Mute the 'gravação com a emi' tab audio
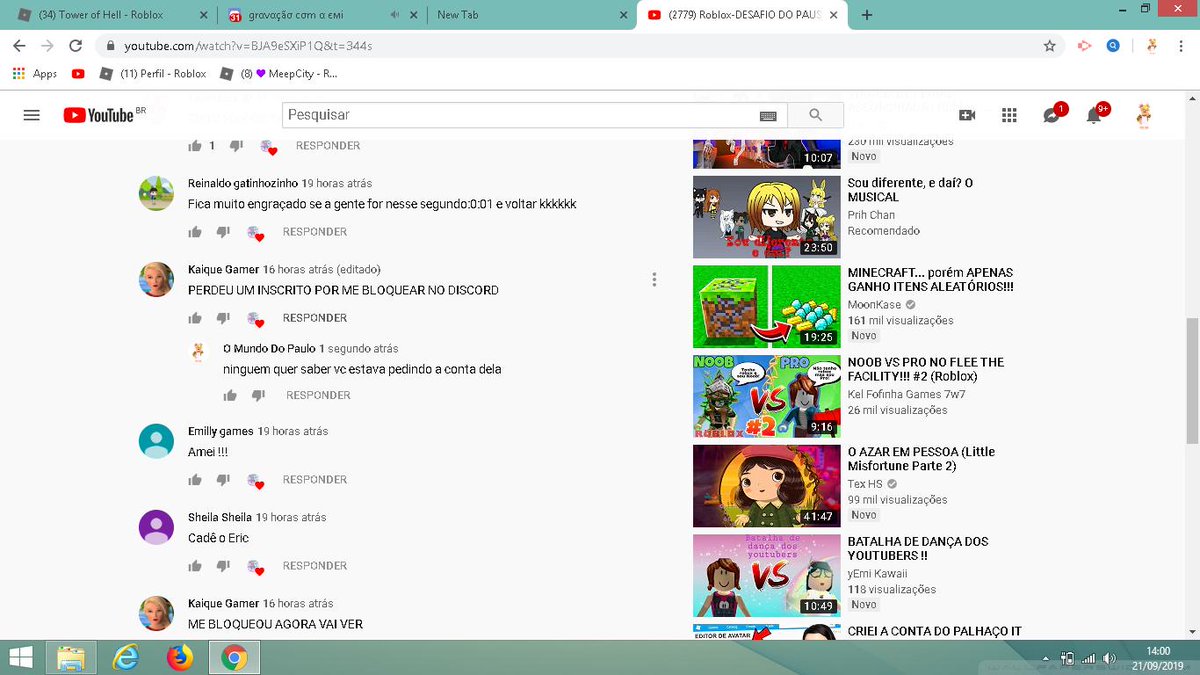 click(x=396, y=15)
